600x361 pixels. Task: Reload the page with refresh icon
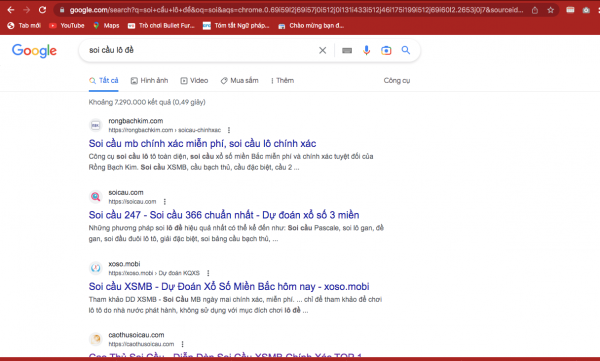pyautogui.click(x=42, y=10)
